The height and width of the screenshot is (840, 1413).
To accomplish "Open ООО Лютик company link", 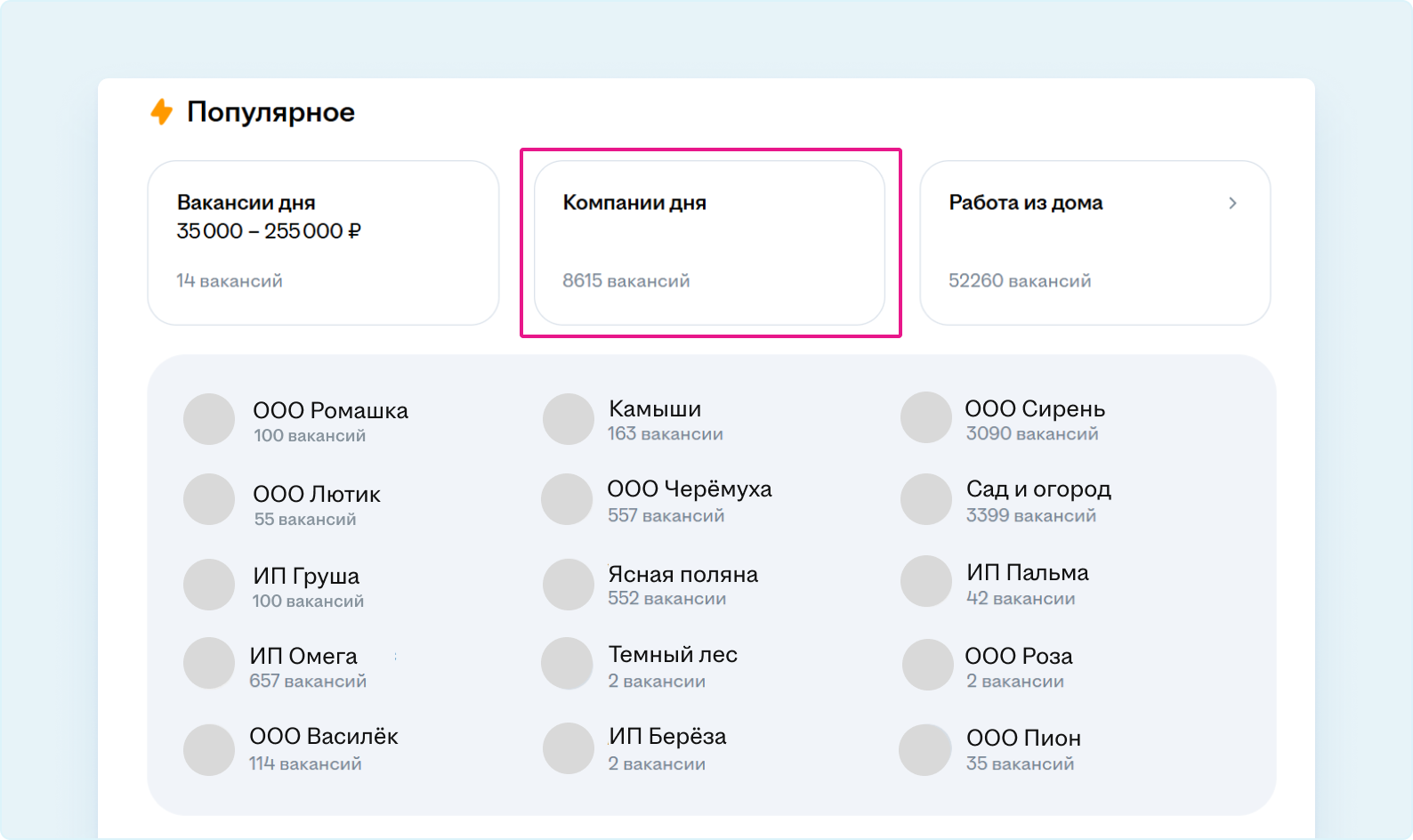I will click(x=317, y=495).
